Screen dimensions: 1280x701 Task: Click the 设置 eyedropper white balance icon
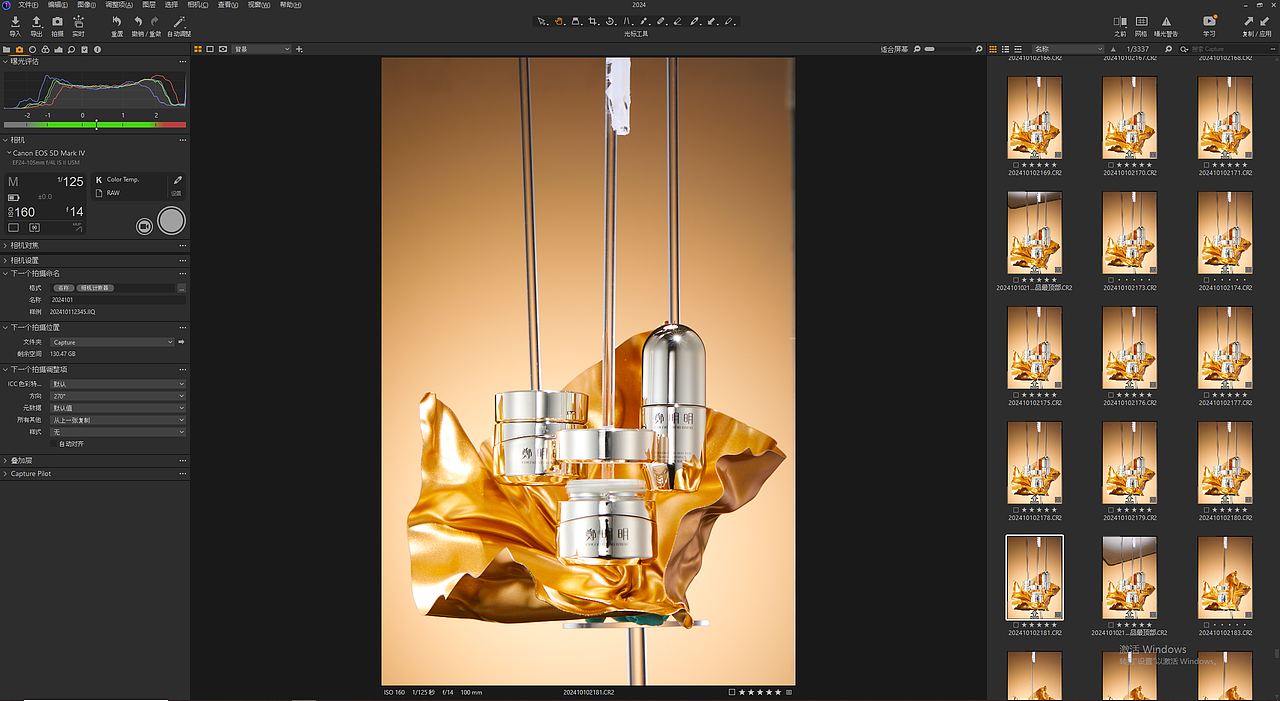click(177, 181)
